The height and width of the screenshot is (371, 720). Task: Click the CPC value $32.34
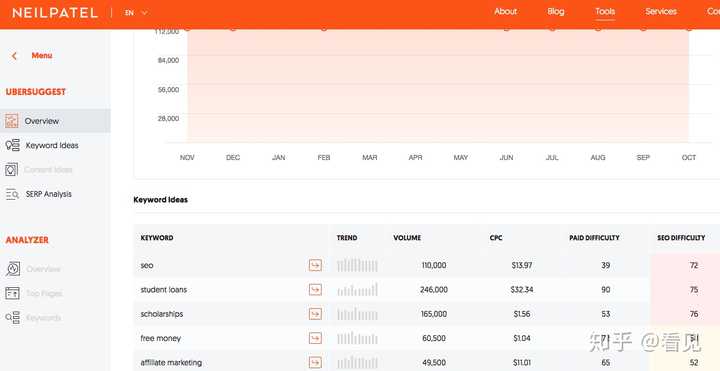point(522,290)
